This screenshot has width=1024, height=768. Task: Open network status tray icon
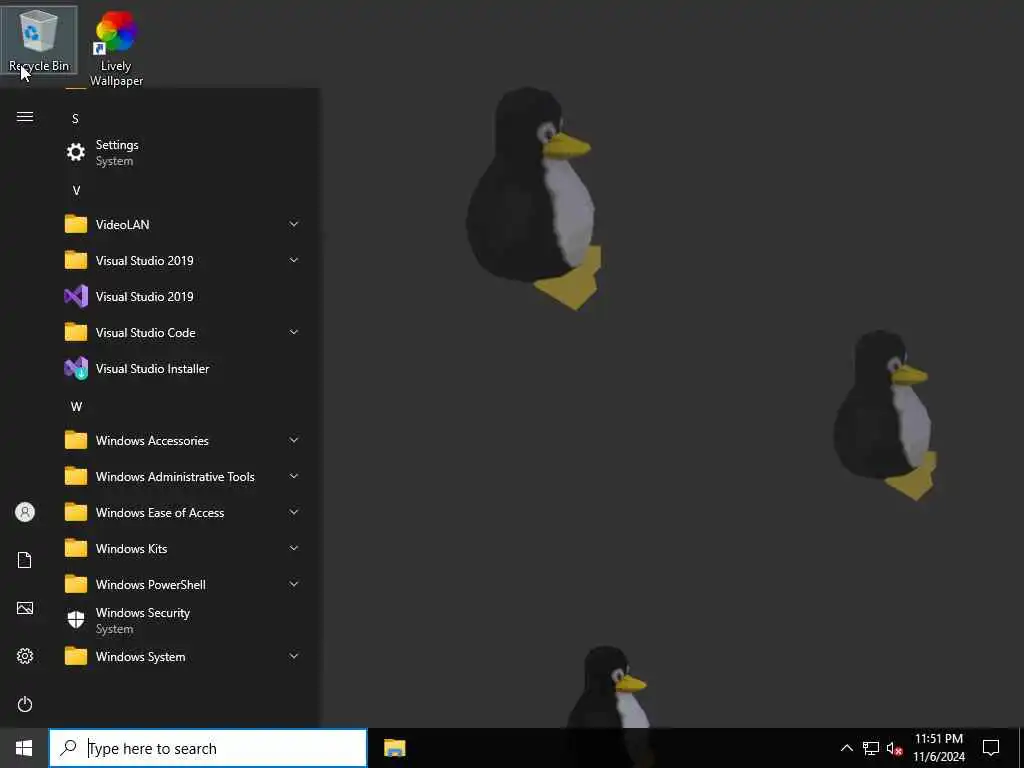coord(871,748)
